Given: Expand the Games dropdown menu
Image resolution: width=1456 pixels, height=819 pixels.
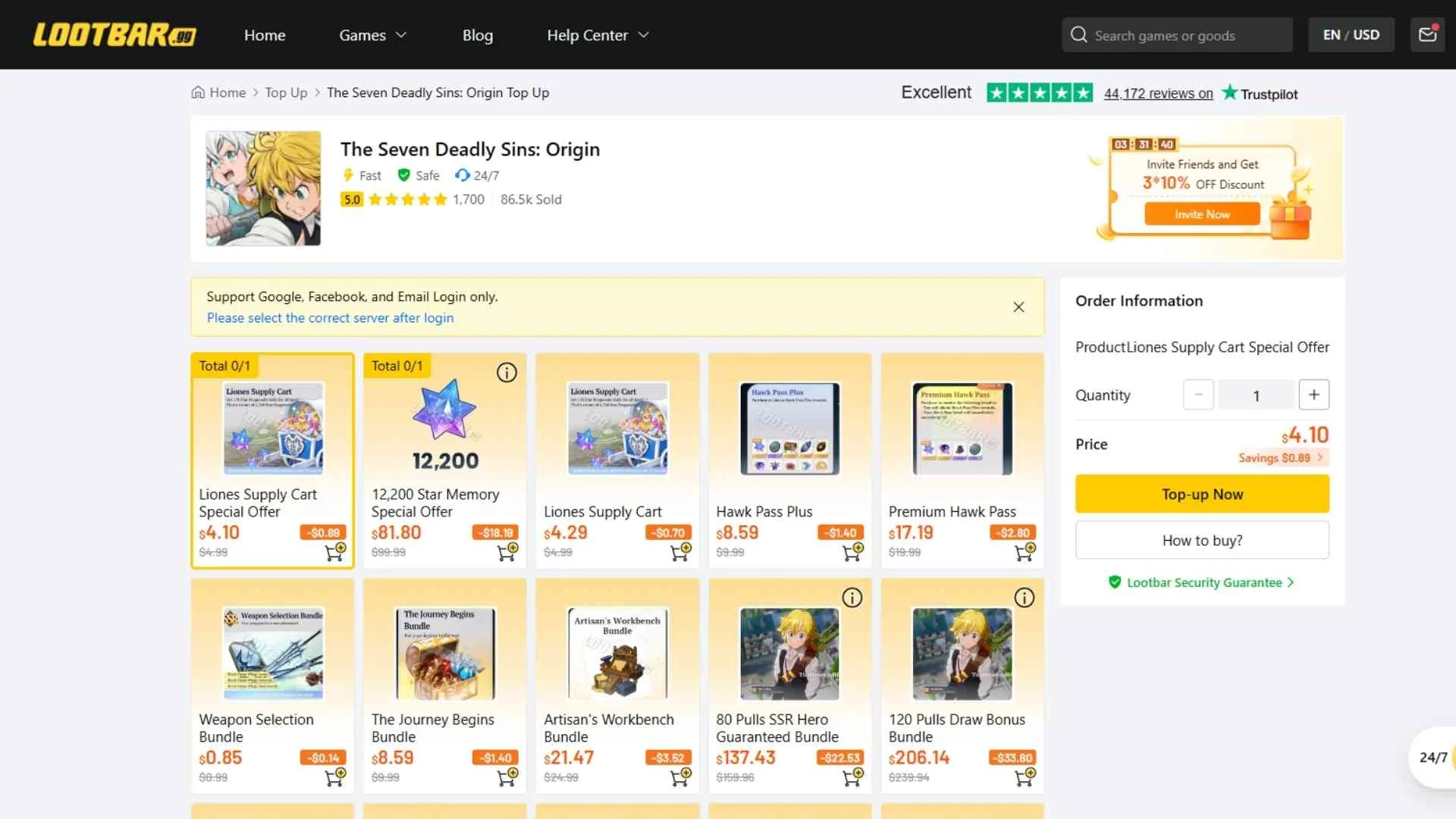Looking at the screenshot, I should pos(372,35).
